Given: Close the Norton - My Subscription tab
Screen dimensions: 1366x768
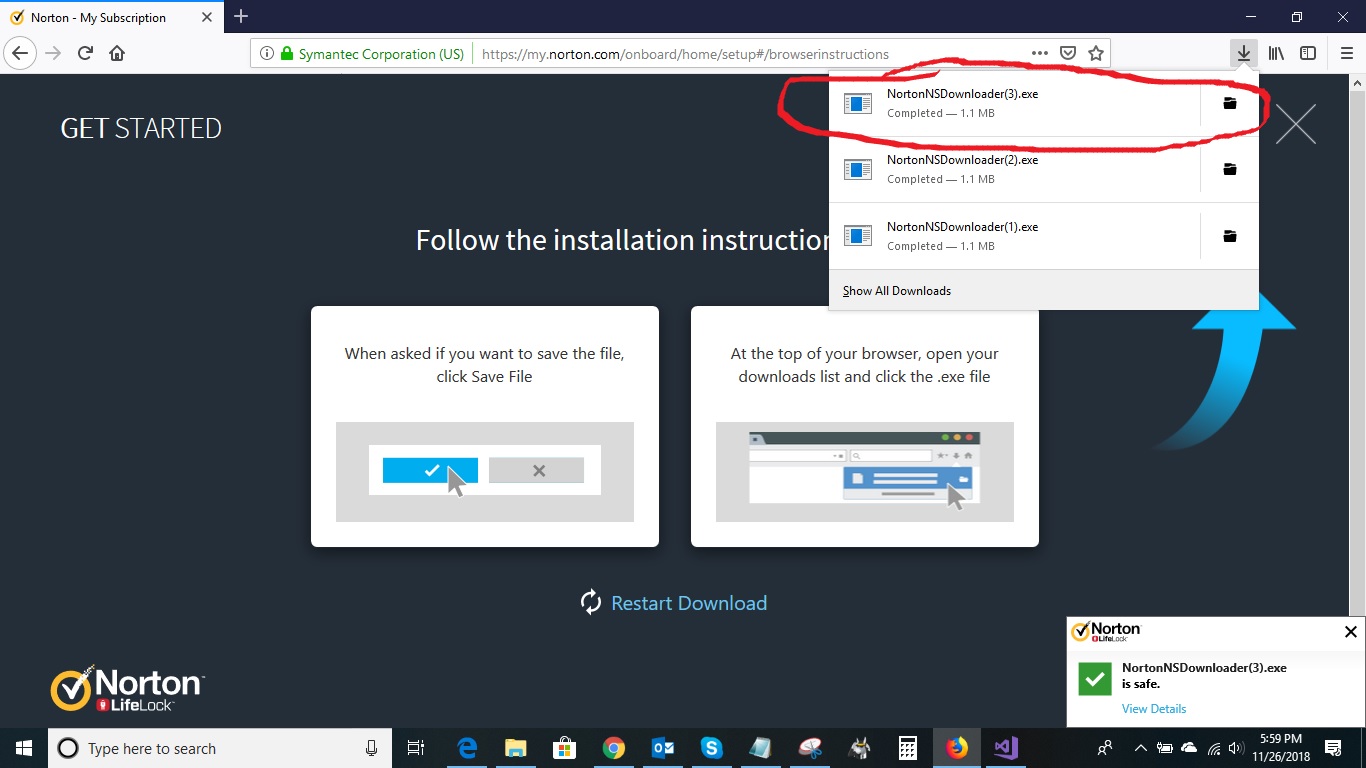Looking at the screenshot, I should (207, 17).
